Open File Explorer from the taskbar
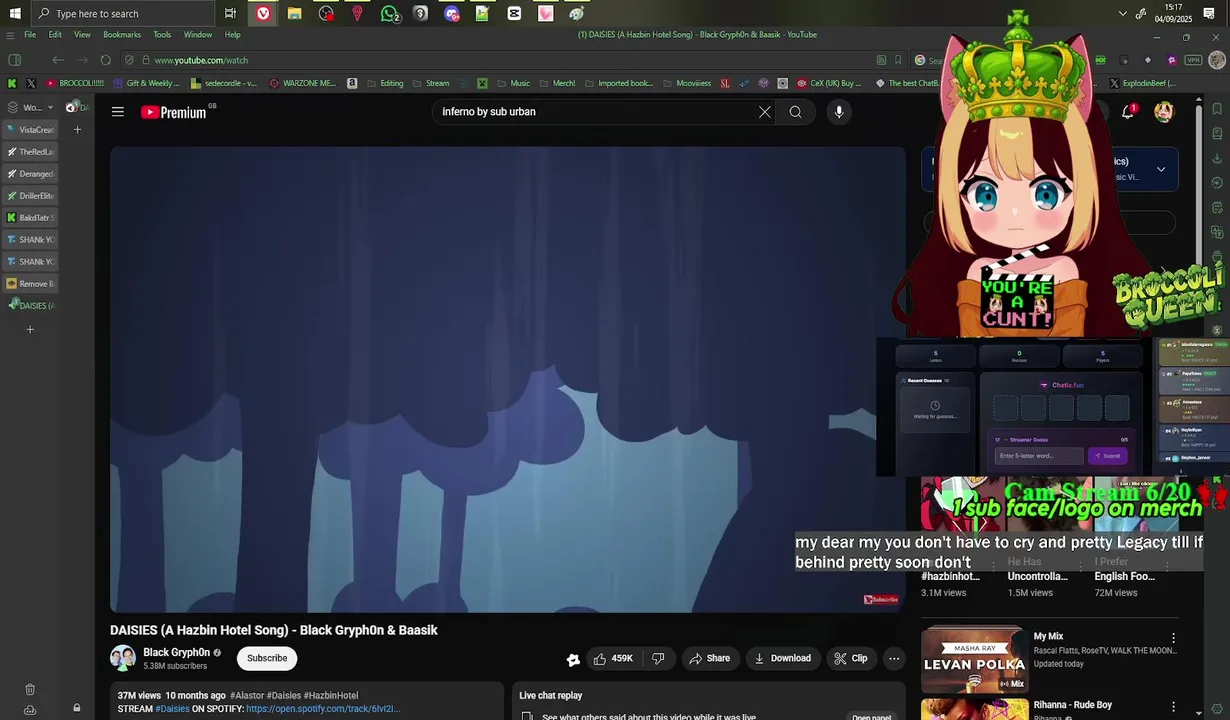The image size is (1230, 720). (294, 13)
